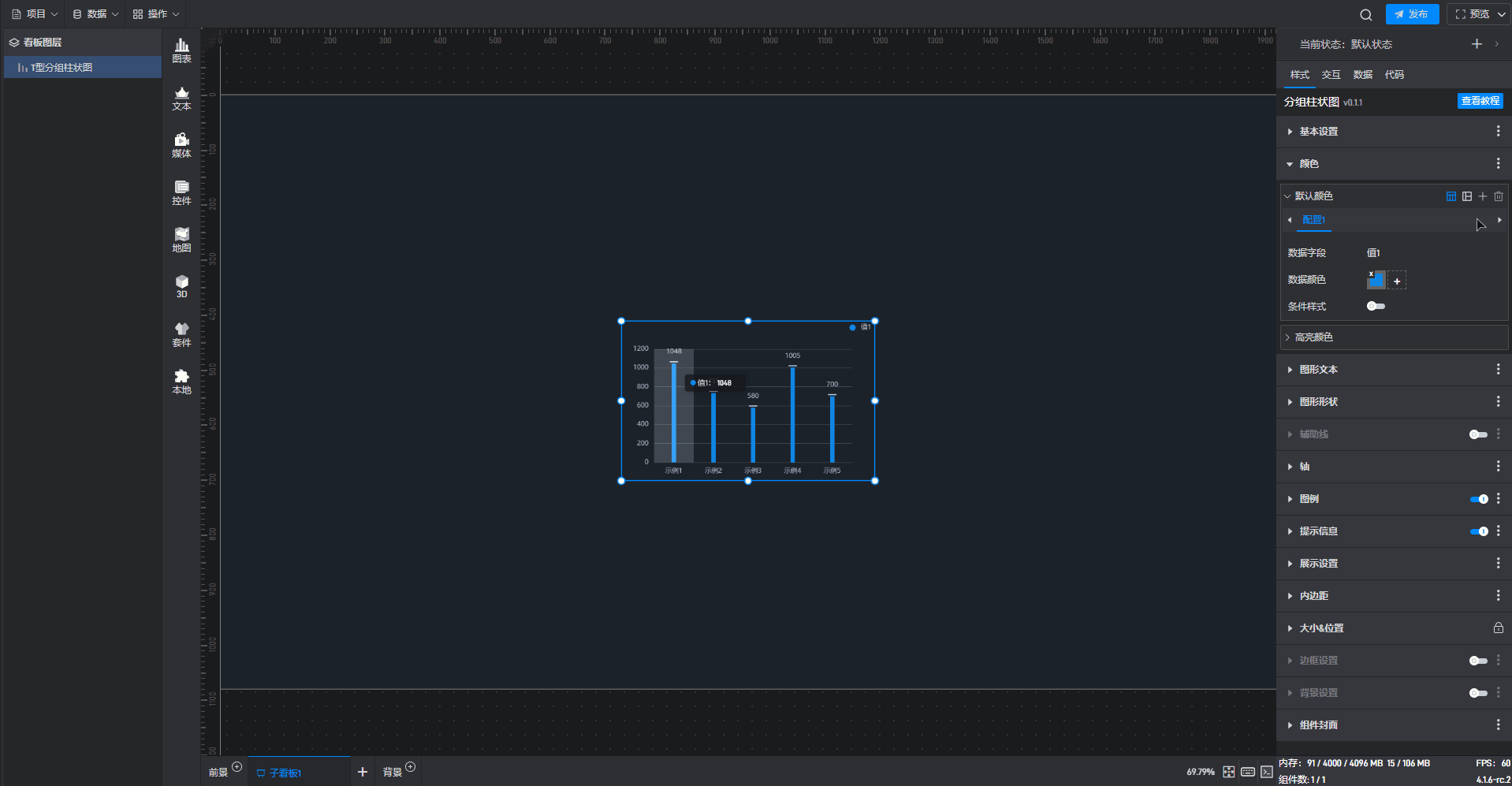Open the 图表 chart components panel
This screenshot has width=1512, height=786.
tap(181, 50)
